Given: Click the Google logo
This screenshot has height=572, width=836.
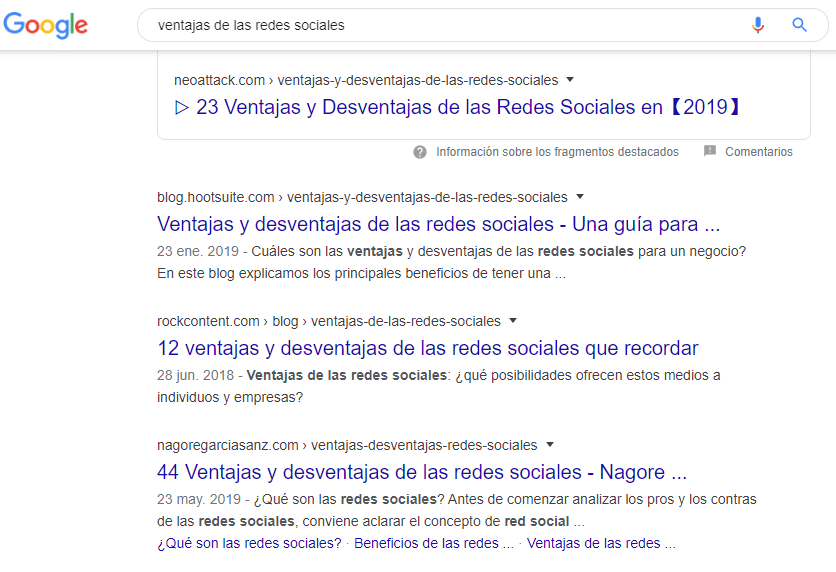Looking at the screenshot, I should pyautogui.click(x=46, y=25).
